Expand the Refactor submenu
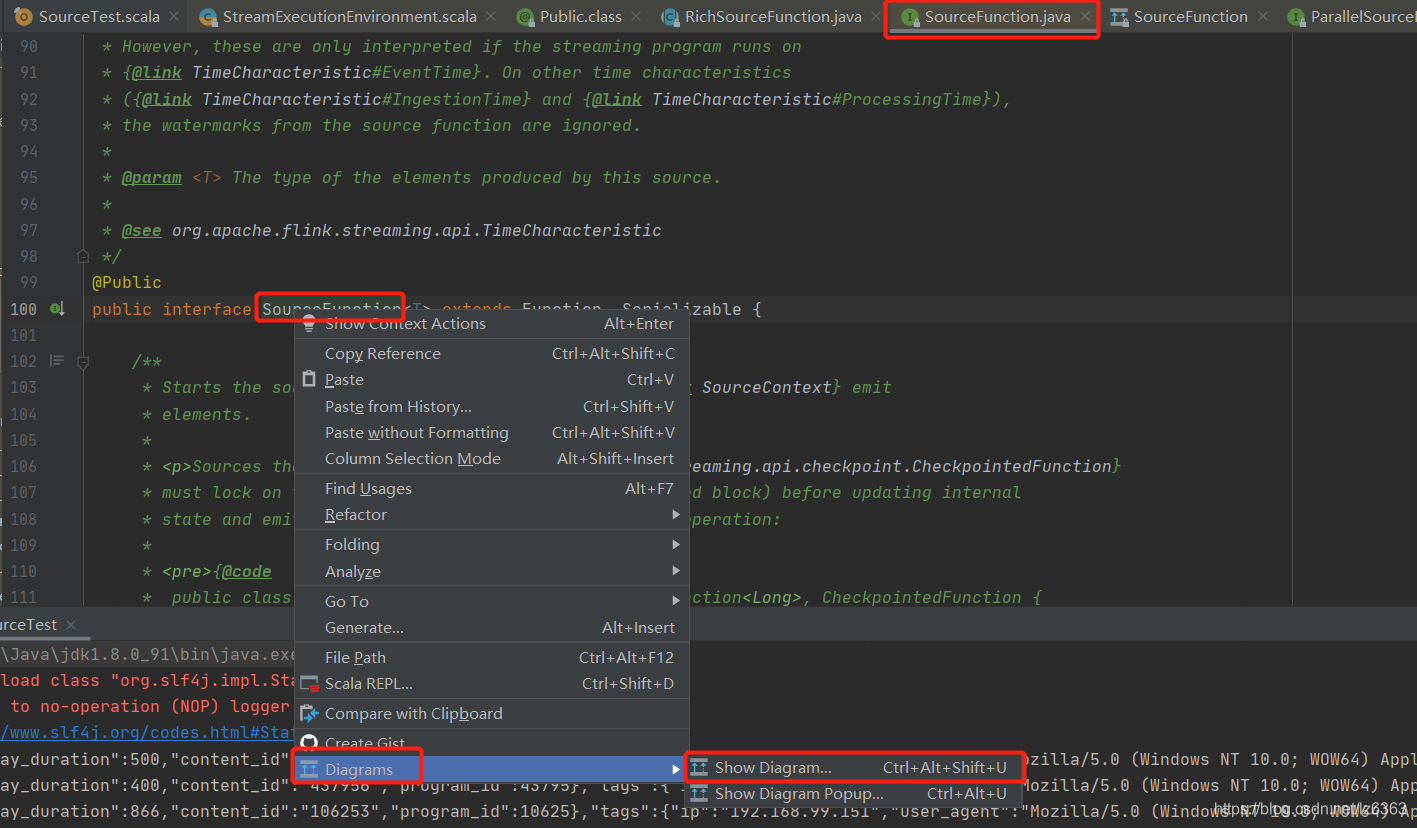Screen dimensions: 1417x828 pyautogui.click(x=492, y=514)
